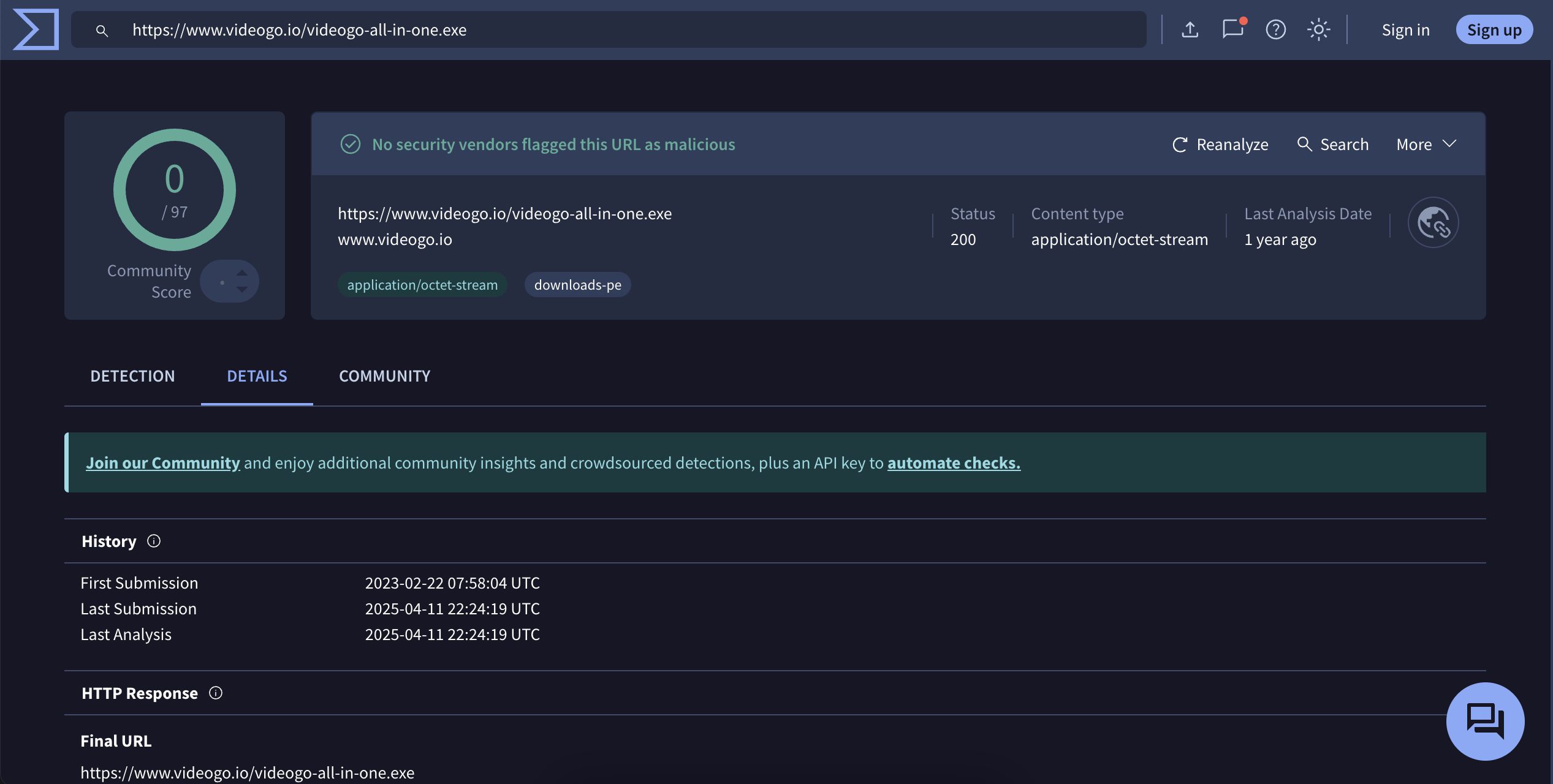The image size is (1553, 784).
Task: Click the History info icon
Action: [154, 541]
